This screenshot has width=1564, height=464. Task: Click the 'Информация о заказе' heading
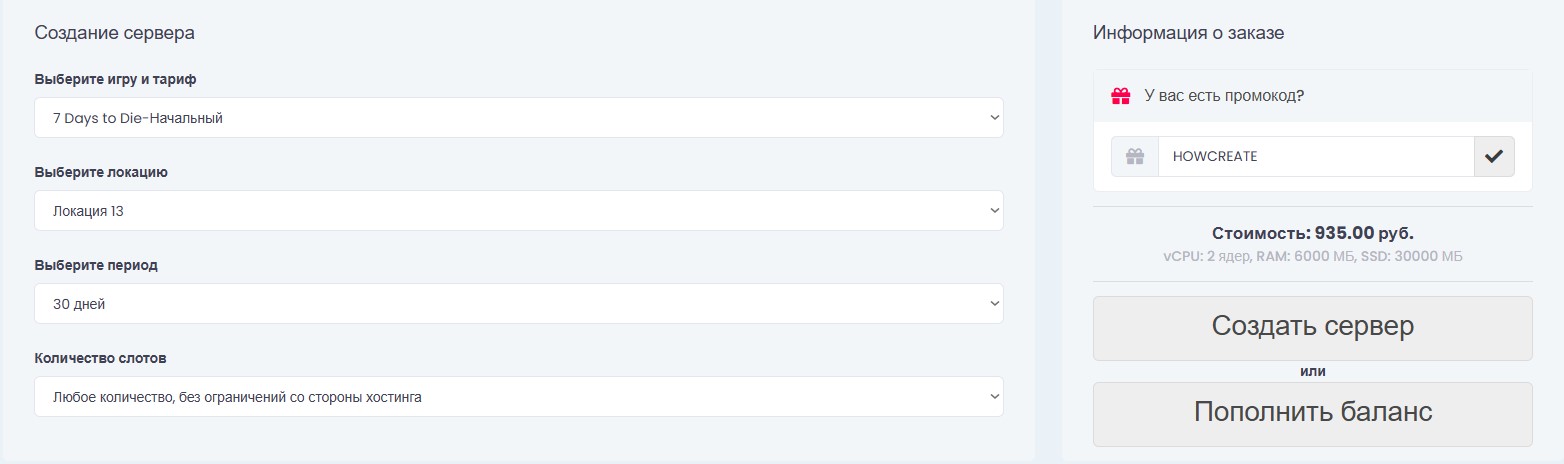point(1188,33)
